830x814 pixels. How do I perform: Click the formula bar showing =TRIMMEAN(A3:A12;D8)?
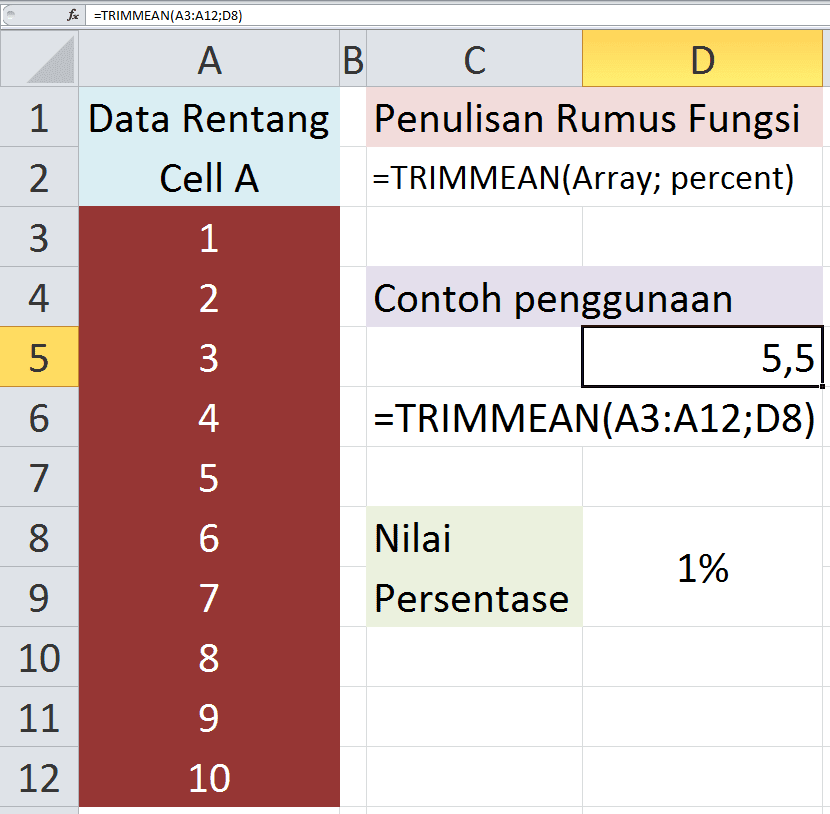click(457, 15)
